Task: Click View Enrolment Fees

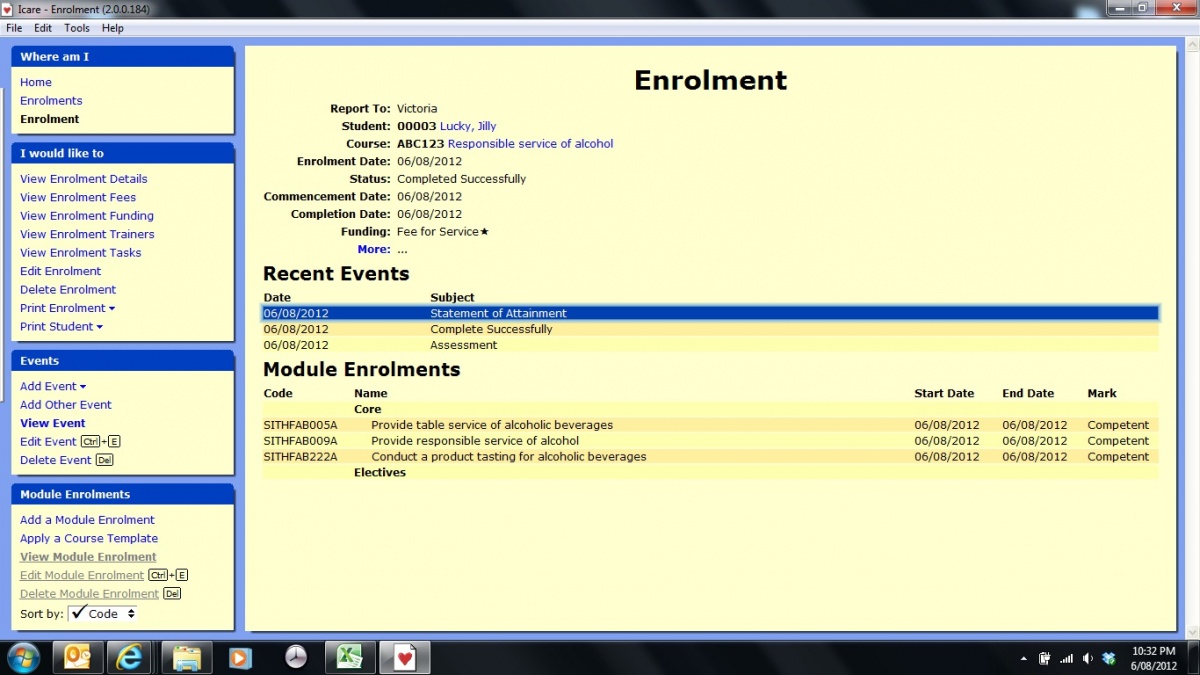Action: tap(78, 197)
